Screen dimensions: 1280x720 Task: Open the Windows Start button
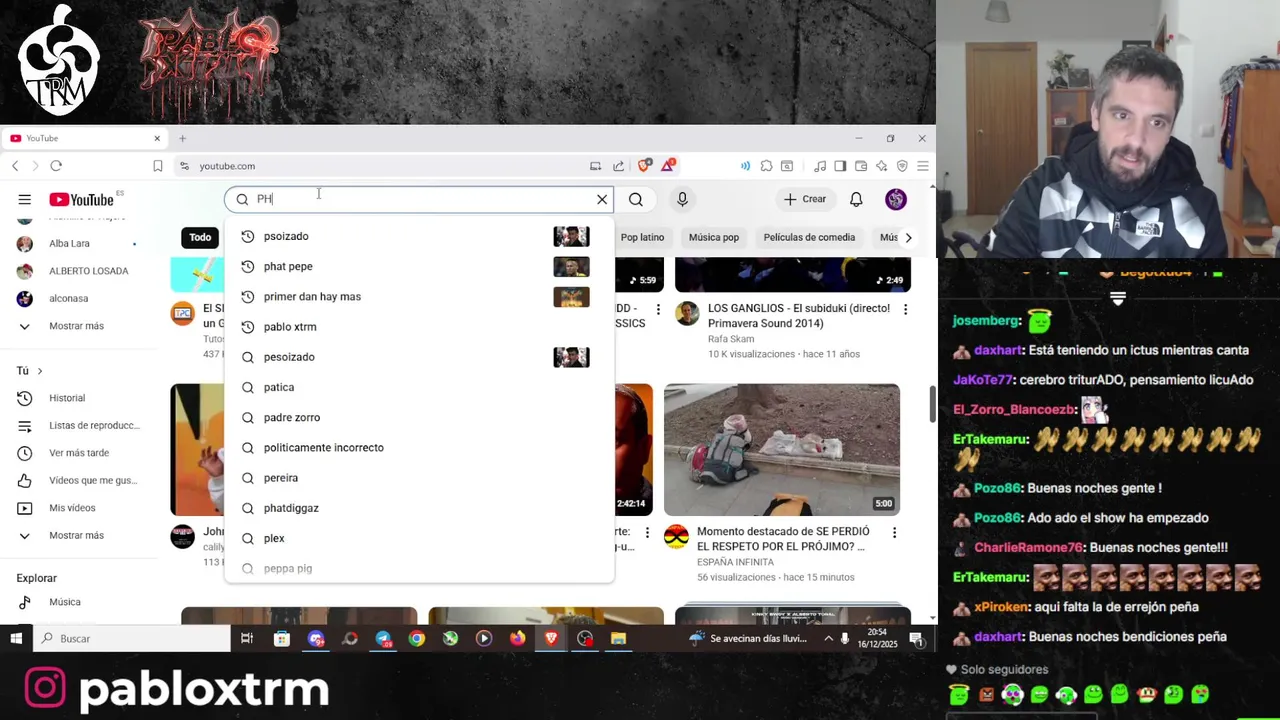(16, 638)
